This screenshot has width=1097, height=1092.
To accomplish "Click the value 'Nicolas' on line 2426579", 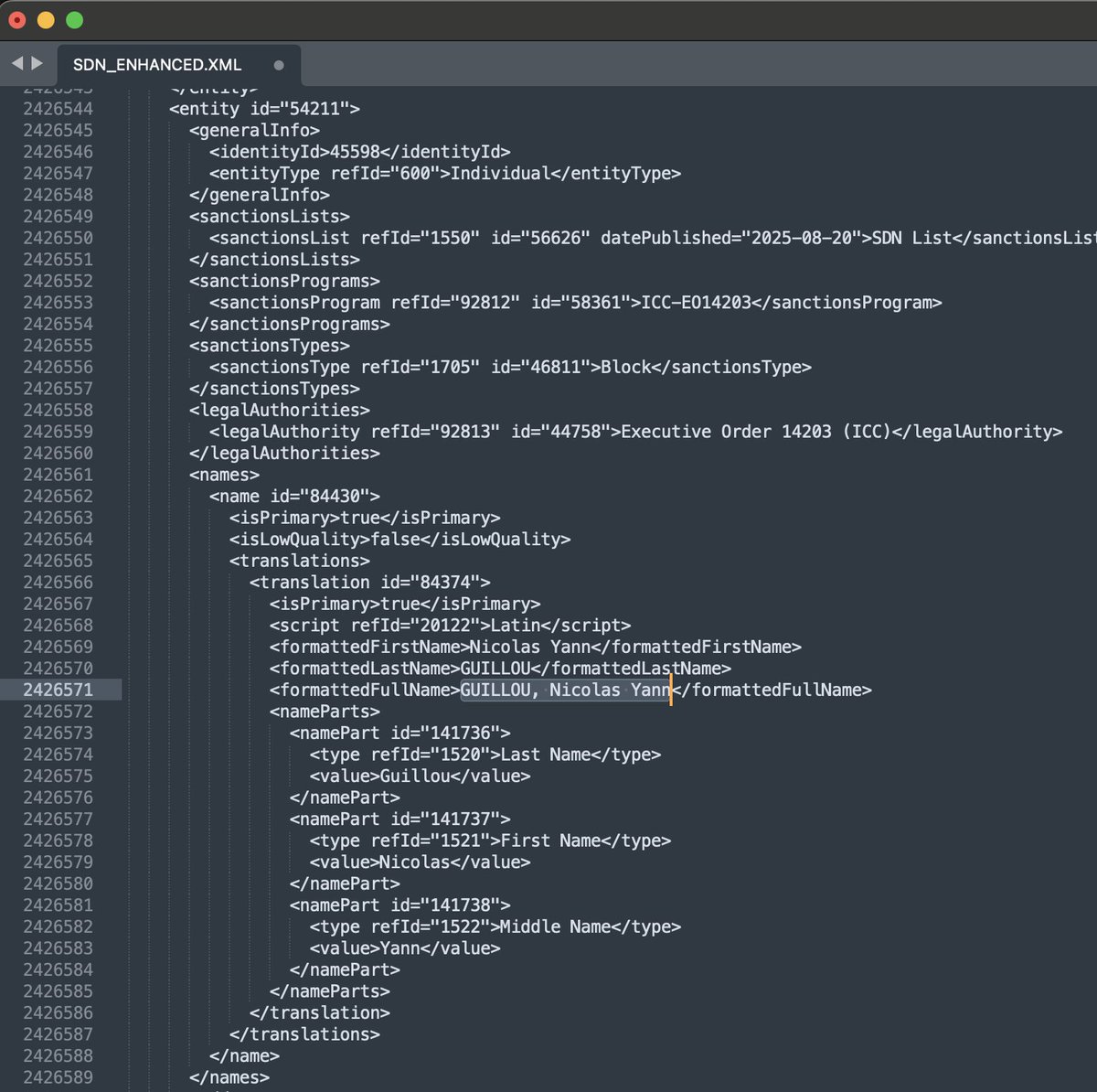I will click(x=415, y=862).
